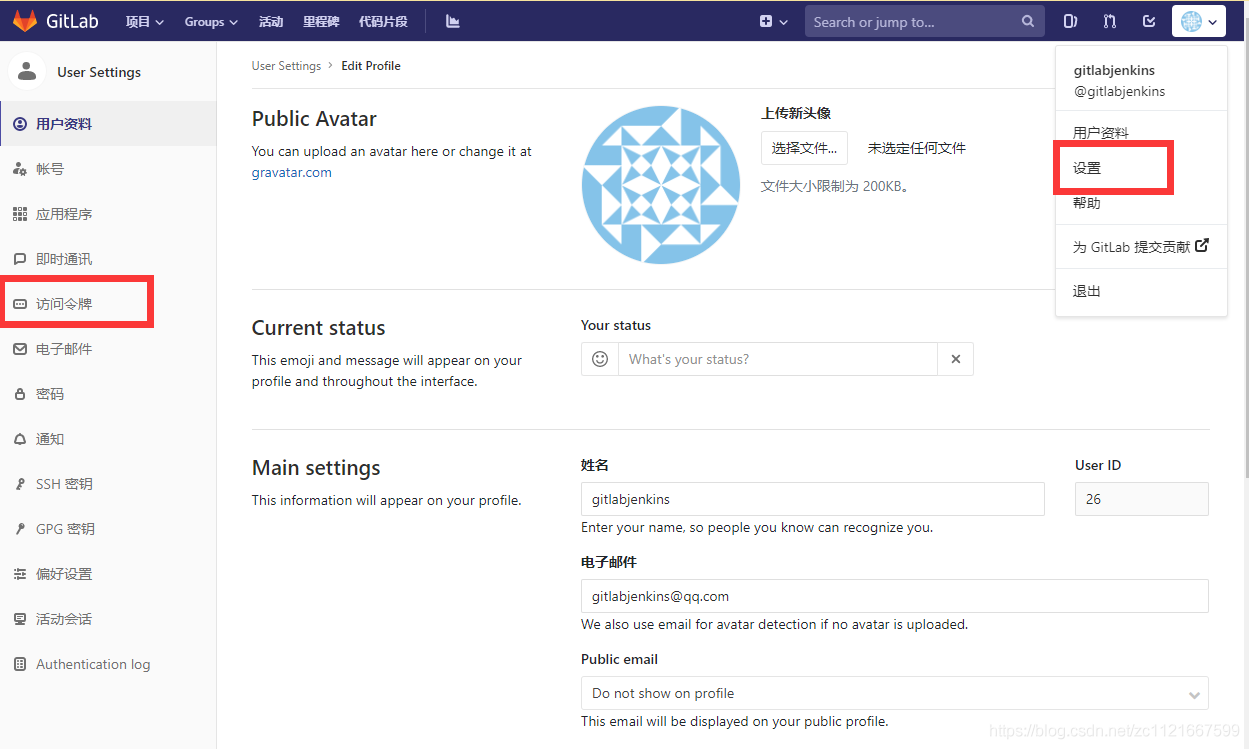Click User Settings sidebar header
This screenshot has width=1249, height=749.
pyautogui.click(x=99, y=72)
